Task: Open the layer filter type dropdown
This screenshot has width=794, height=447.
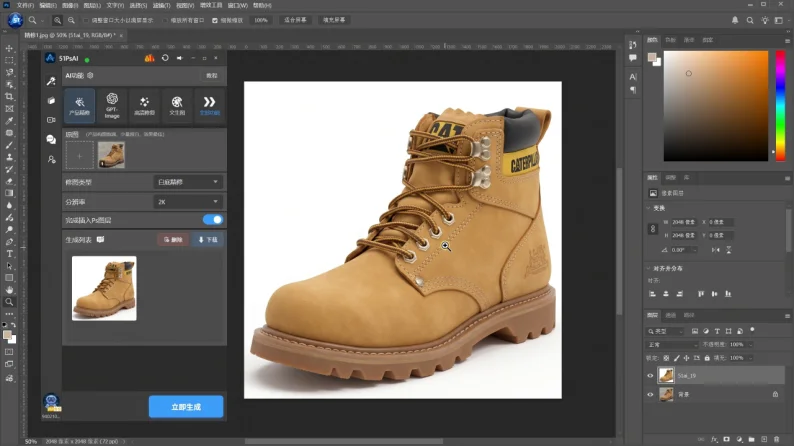Action: point(666,331)
